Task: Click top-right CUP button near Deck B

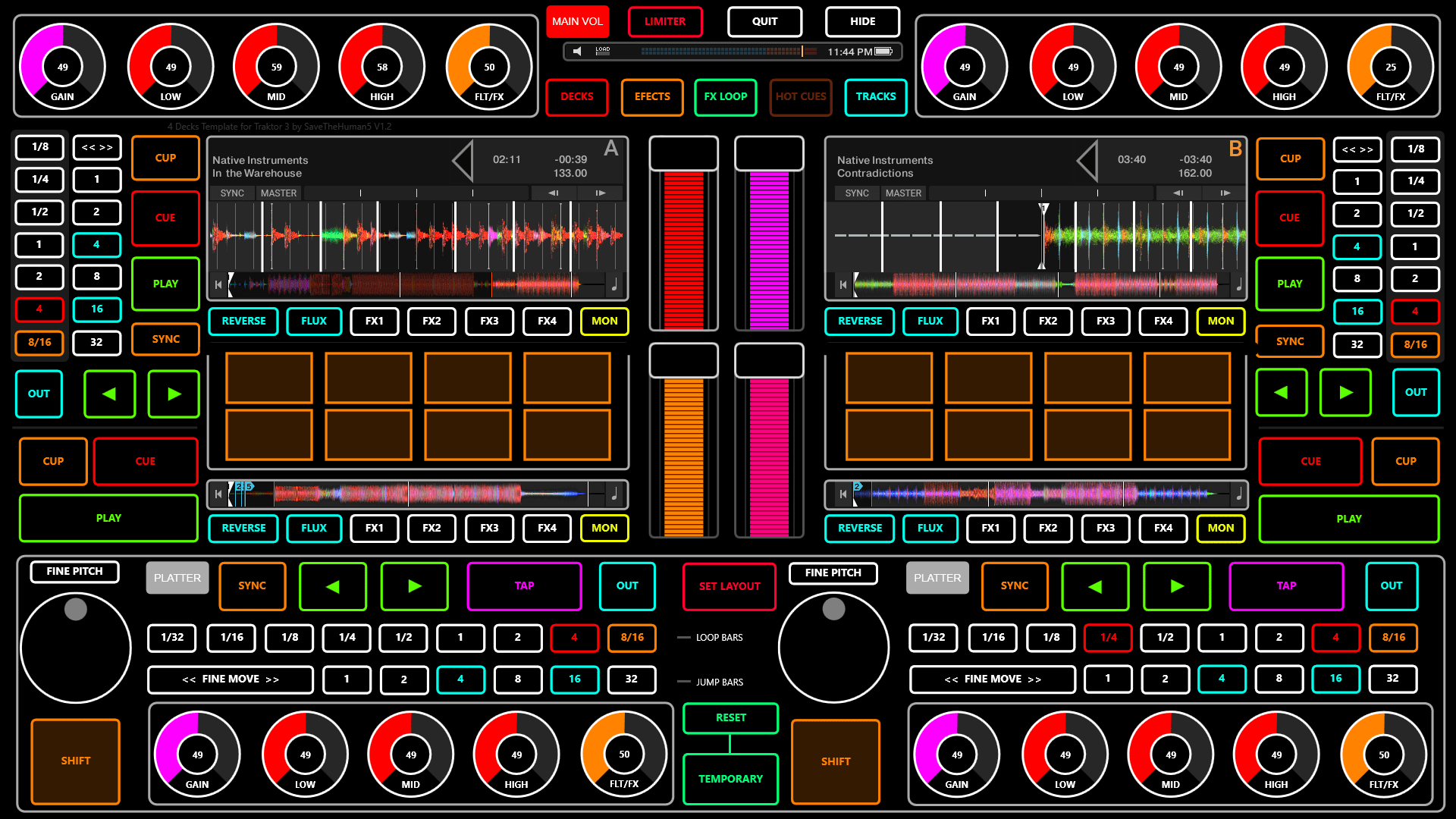Action: coord(1290,159)
